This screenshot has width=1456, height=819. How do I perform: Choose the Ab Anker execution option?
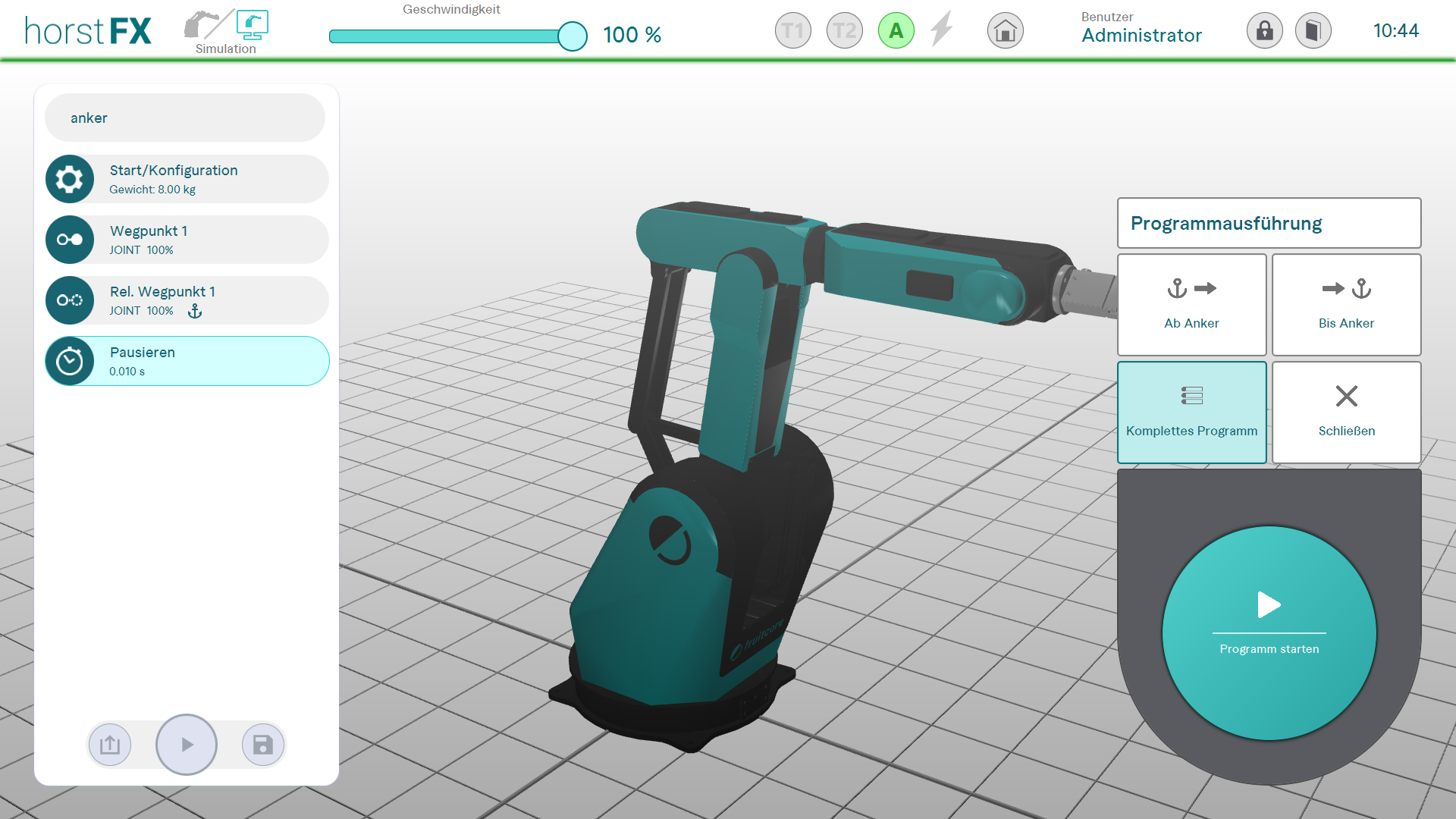click(1191, 304)
